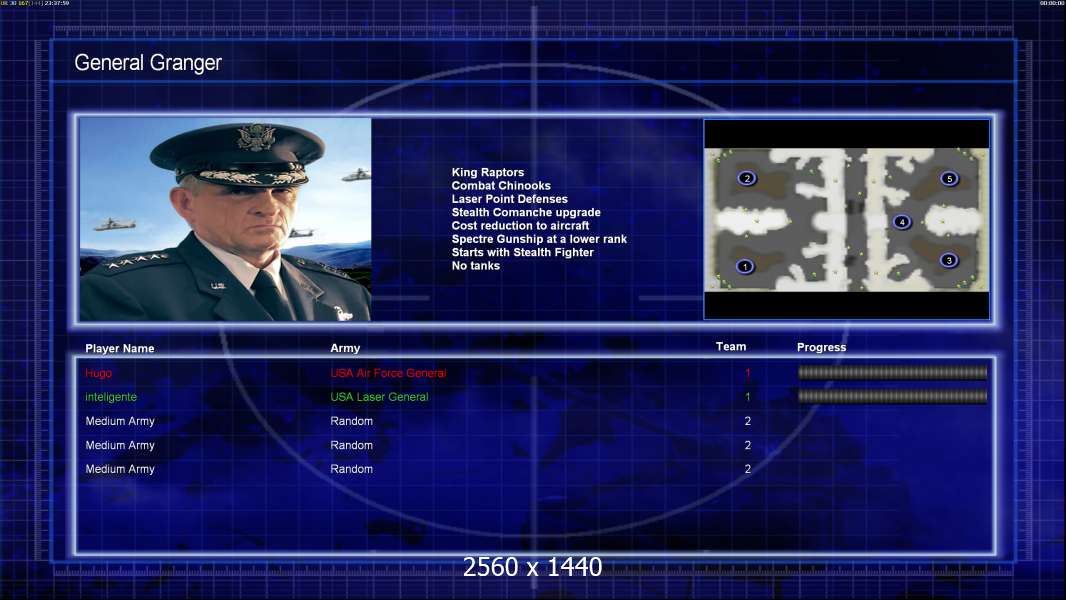Click USA Air Force General army text
The width and height of the screenshot is (1066, 600).
388,373
